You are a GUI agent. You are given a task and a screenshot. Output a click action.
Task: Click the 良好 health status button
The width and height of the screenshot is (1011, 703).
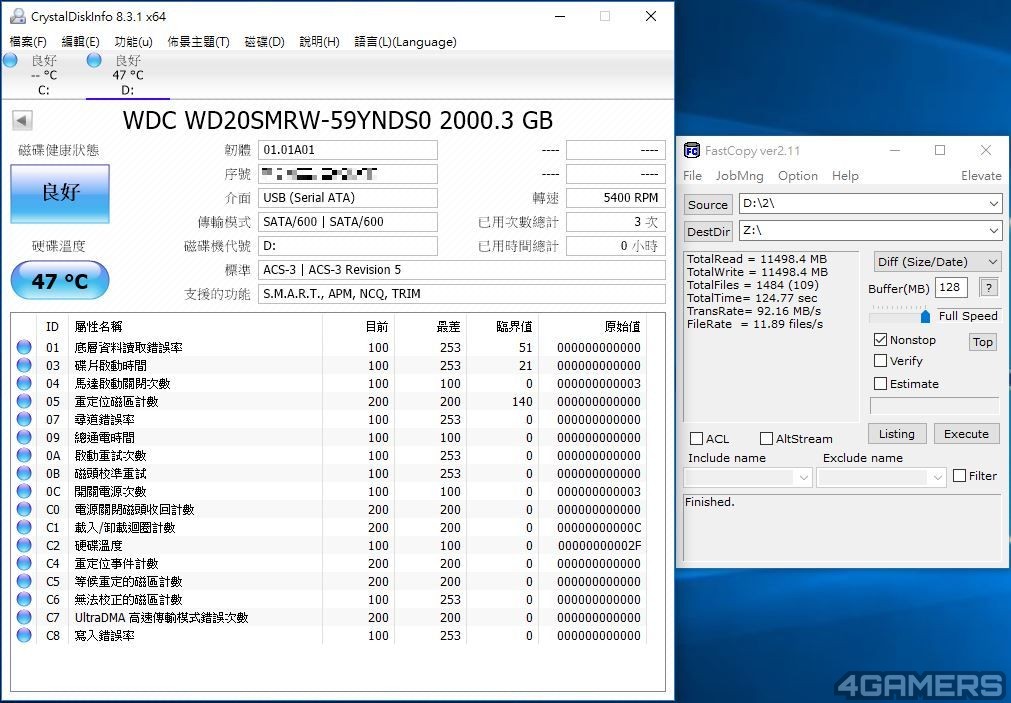[60, 193]
